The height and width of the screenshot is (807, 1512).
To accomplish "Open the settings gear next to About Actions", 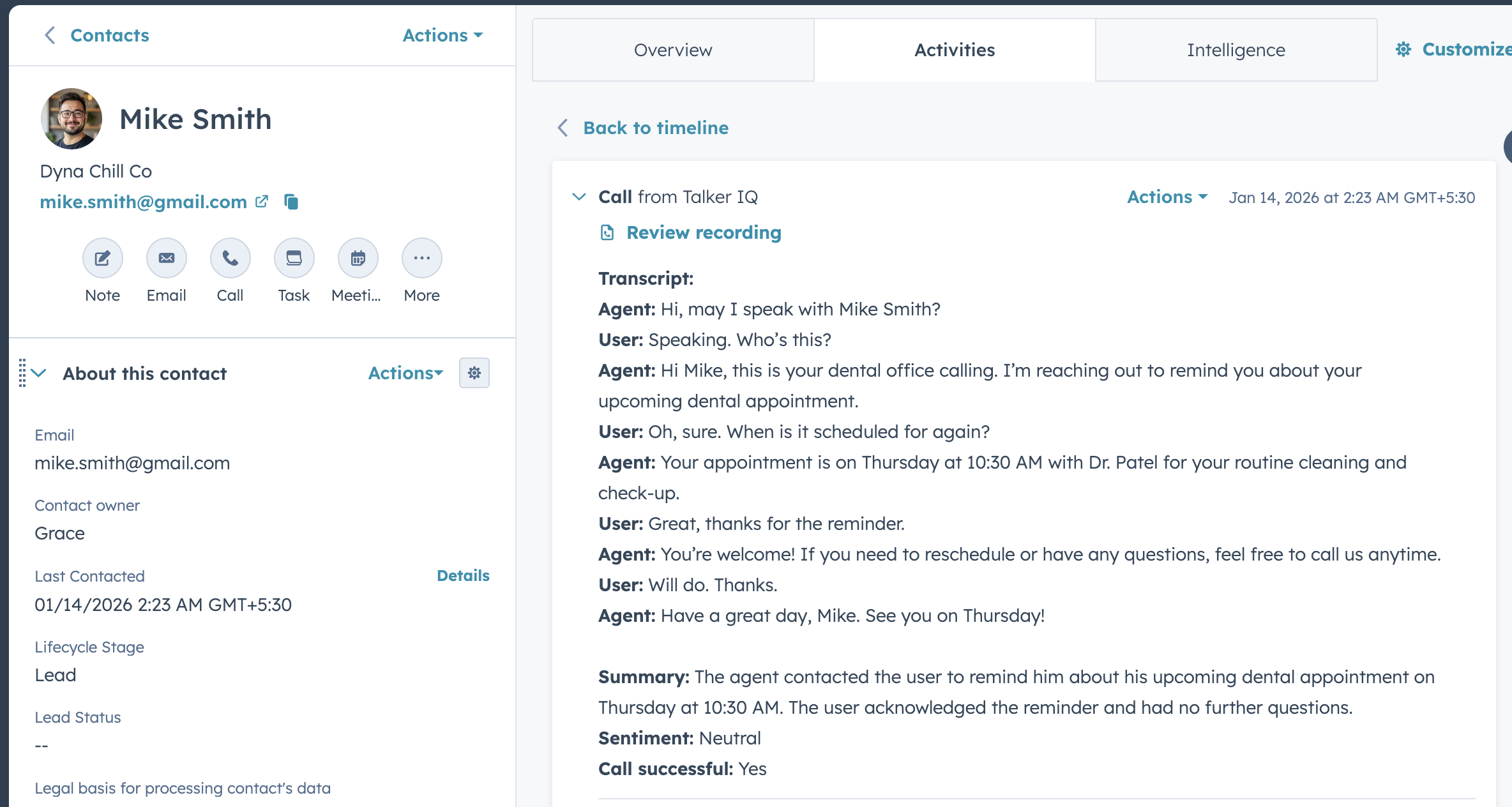I will pyautogui.click(x=474, y=372).
